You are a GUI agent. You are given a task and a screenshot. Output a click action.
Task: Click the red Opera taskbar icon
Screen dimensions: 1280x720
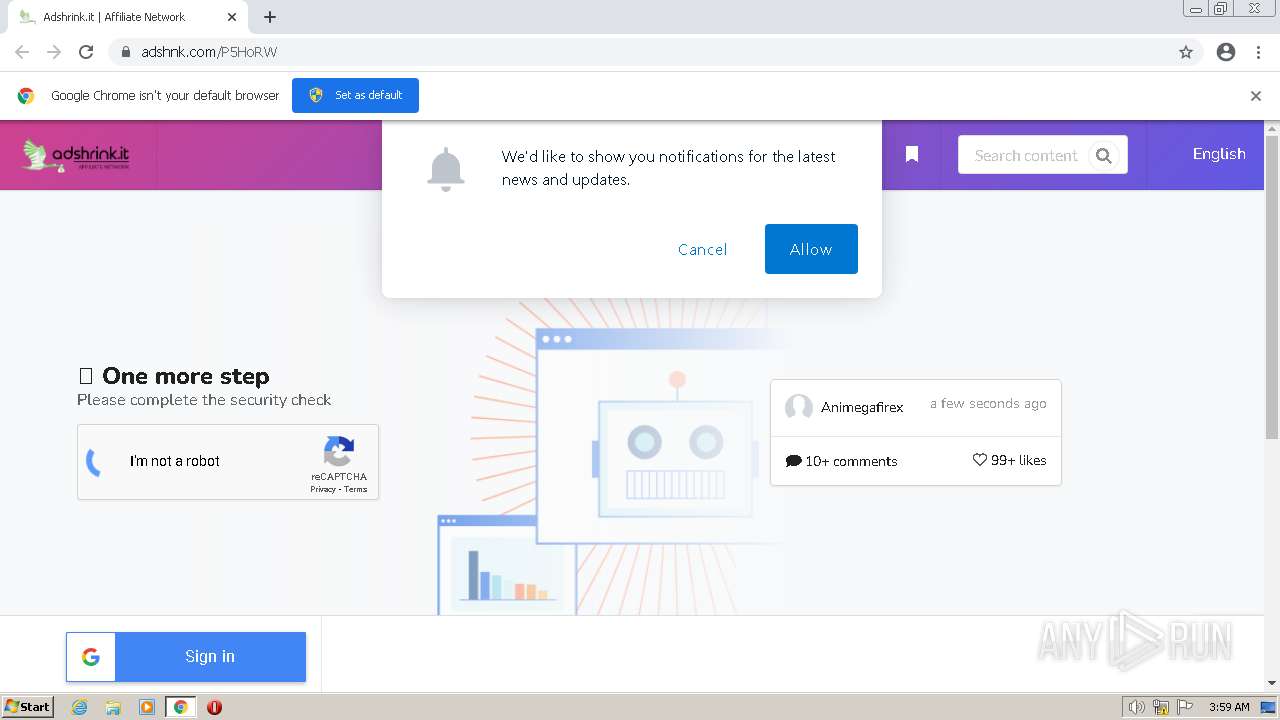coord(214,707)
